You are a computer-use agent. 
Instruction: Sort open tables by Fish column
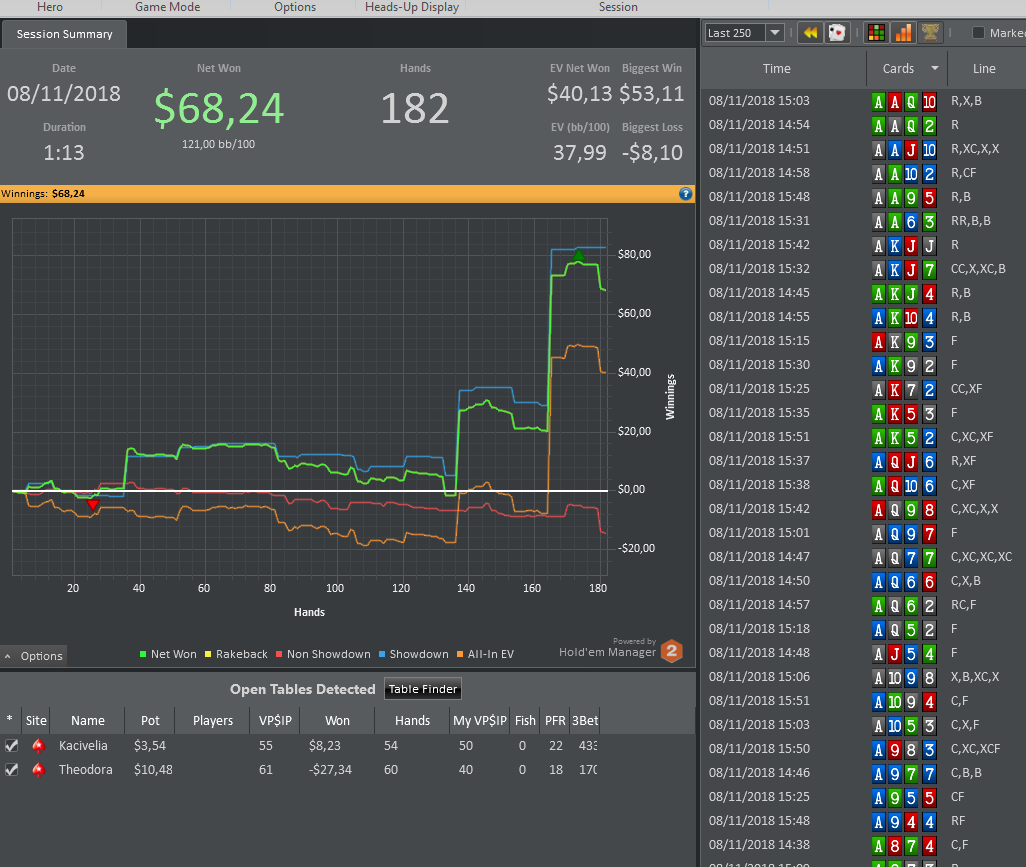pyautogui.click(x=525, y=720)
